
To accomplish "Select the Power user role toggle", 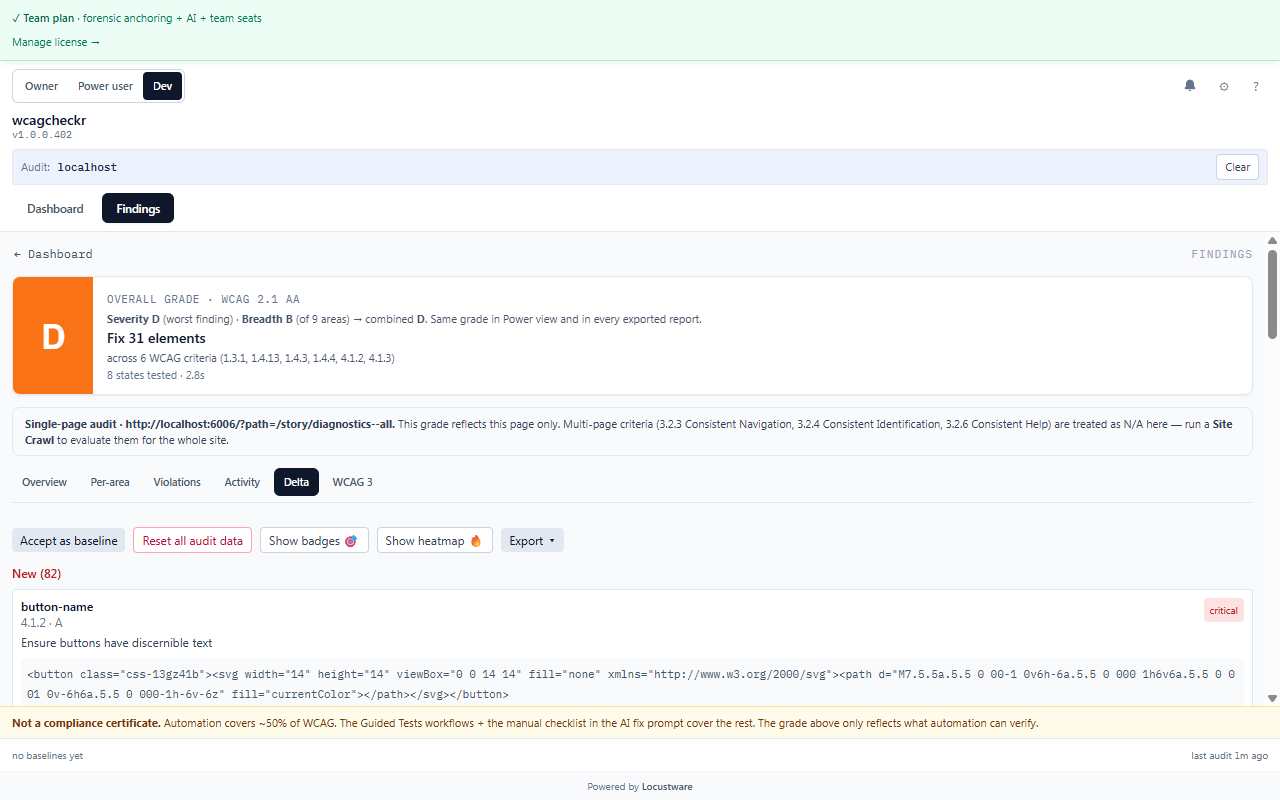I will [x=106, y=86].
